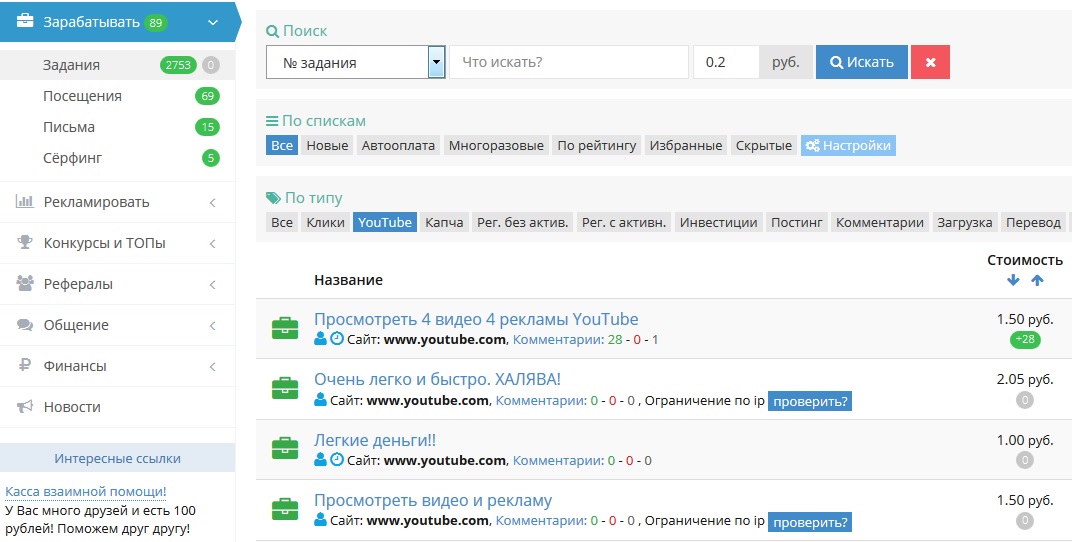Select the Новые list filter
Screen dimensions: 1072x542
(x=327, y=146)
